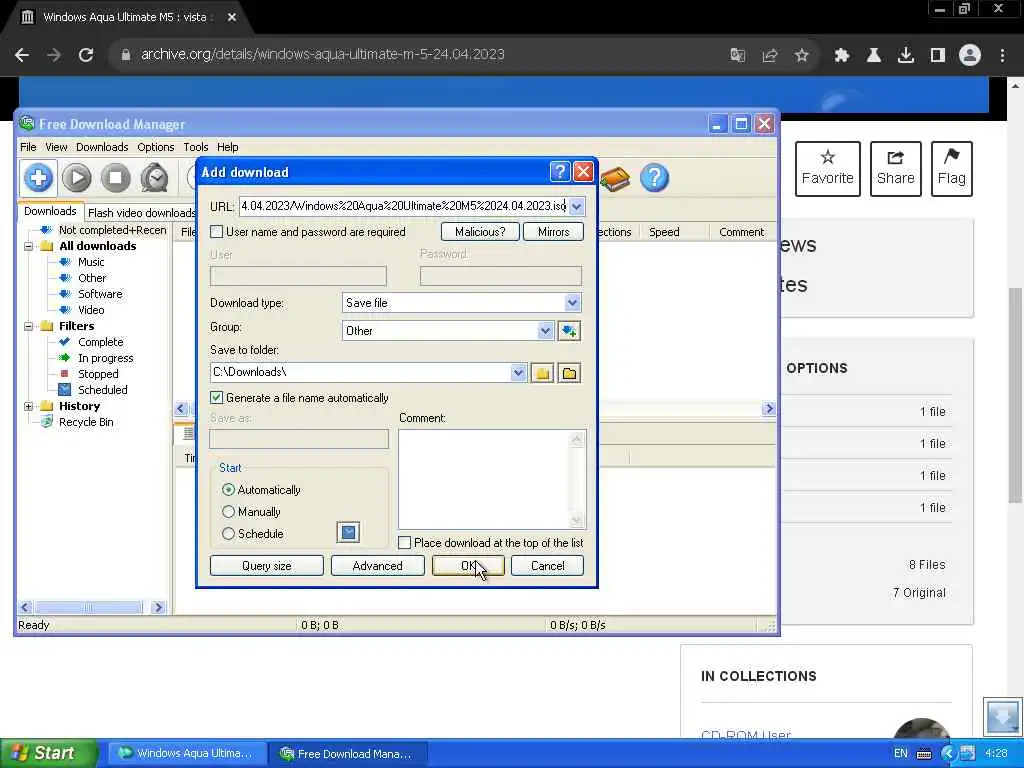Open the browser side panel icon
The width and height of the screenshot is (1024, 768).
tap(938, 55)
